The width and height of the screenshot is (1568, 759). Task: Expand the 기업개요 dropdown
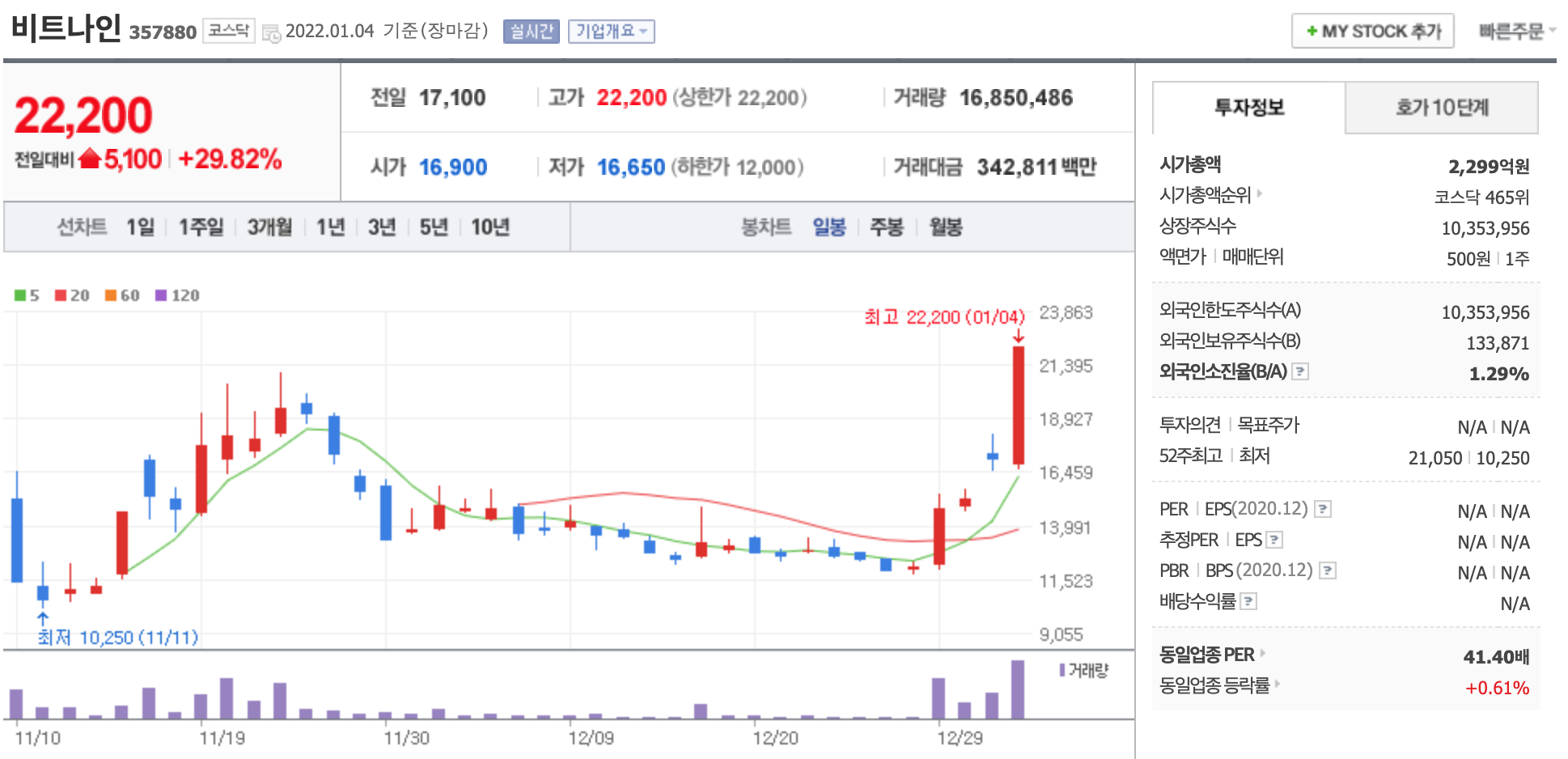click(612, 32)
